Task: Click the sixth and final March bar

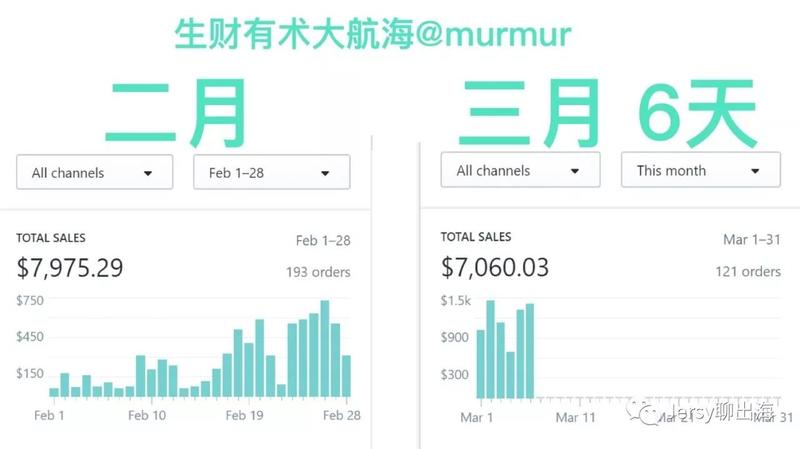Action: (x=530, y=351)
